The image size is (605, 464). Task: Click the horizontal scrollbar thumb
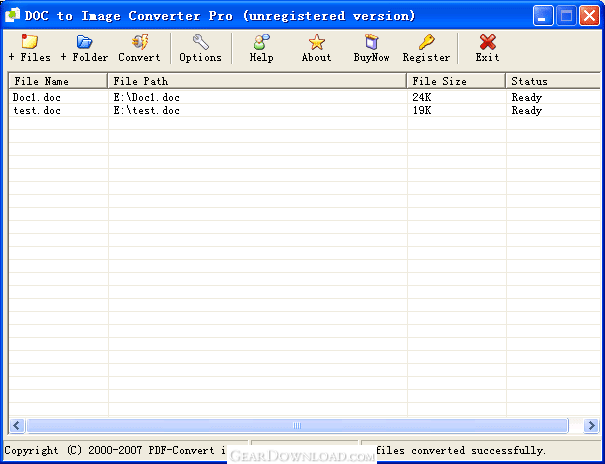tap(297, 425)
